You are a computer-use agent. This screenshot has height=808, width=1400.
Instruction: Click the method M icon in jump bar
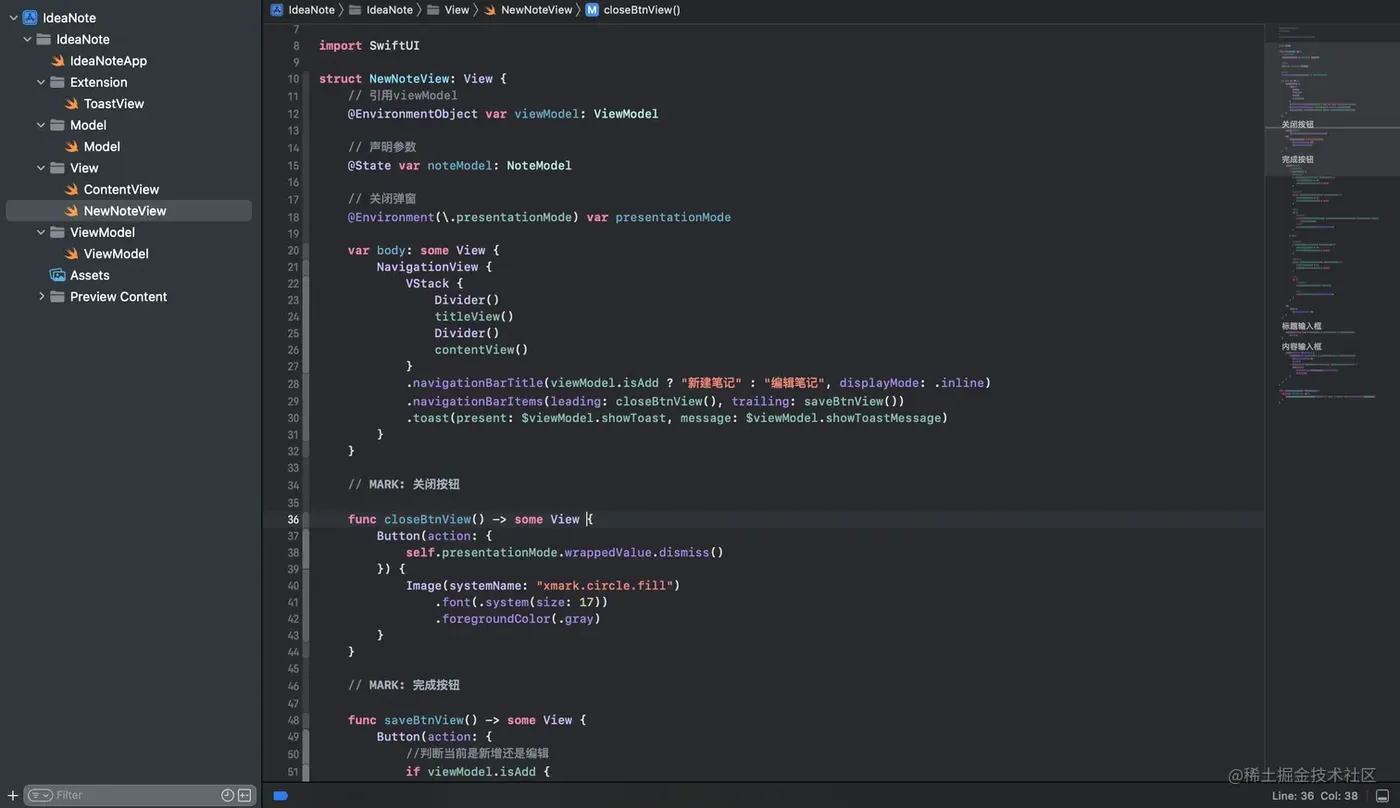(592, 10)
